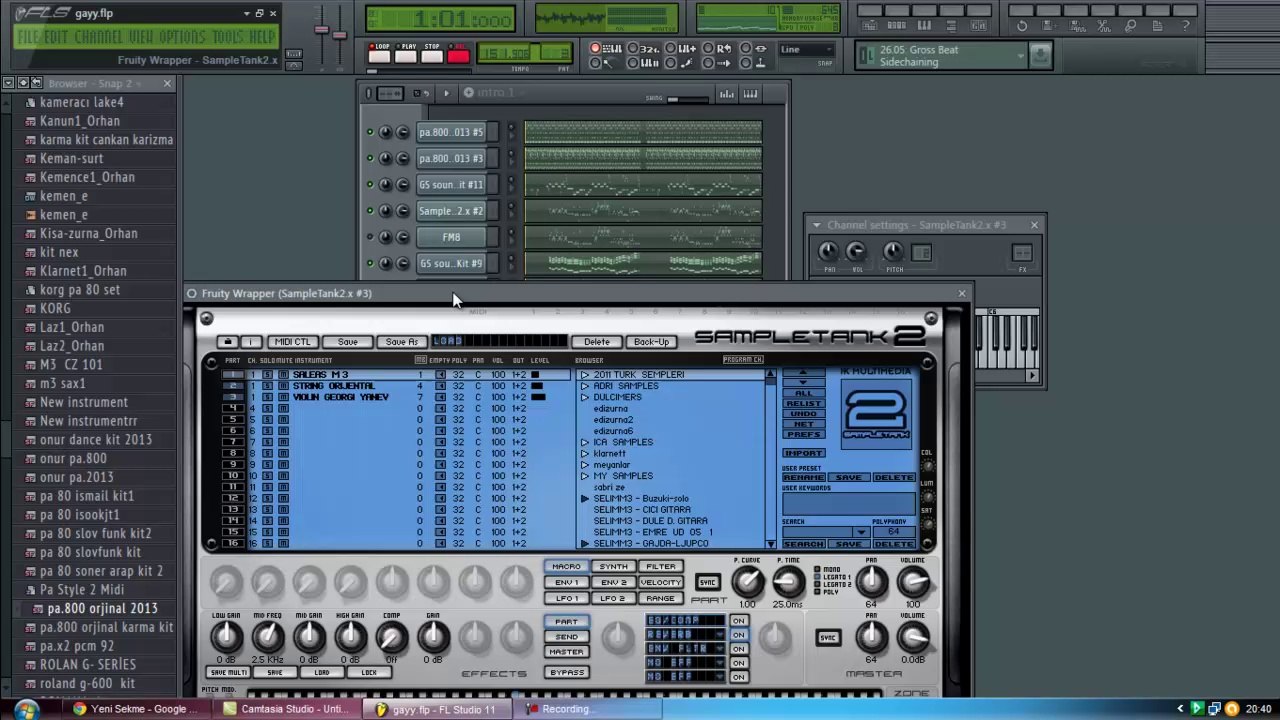Open the EDIT menu
The width and height of the screenshot is (1280, 720).
pos(56,37)
